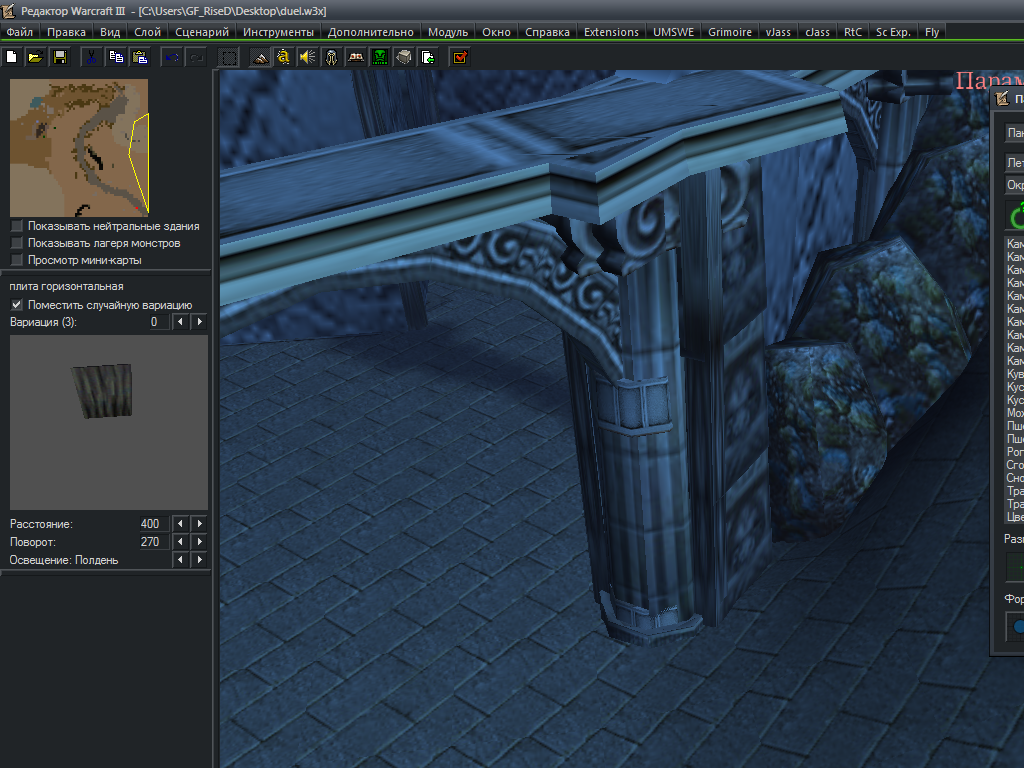This screenshot has width=1024, height=768.
Task: Click the Cut scissors icon
Action: click(x=91, y=57)
